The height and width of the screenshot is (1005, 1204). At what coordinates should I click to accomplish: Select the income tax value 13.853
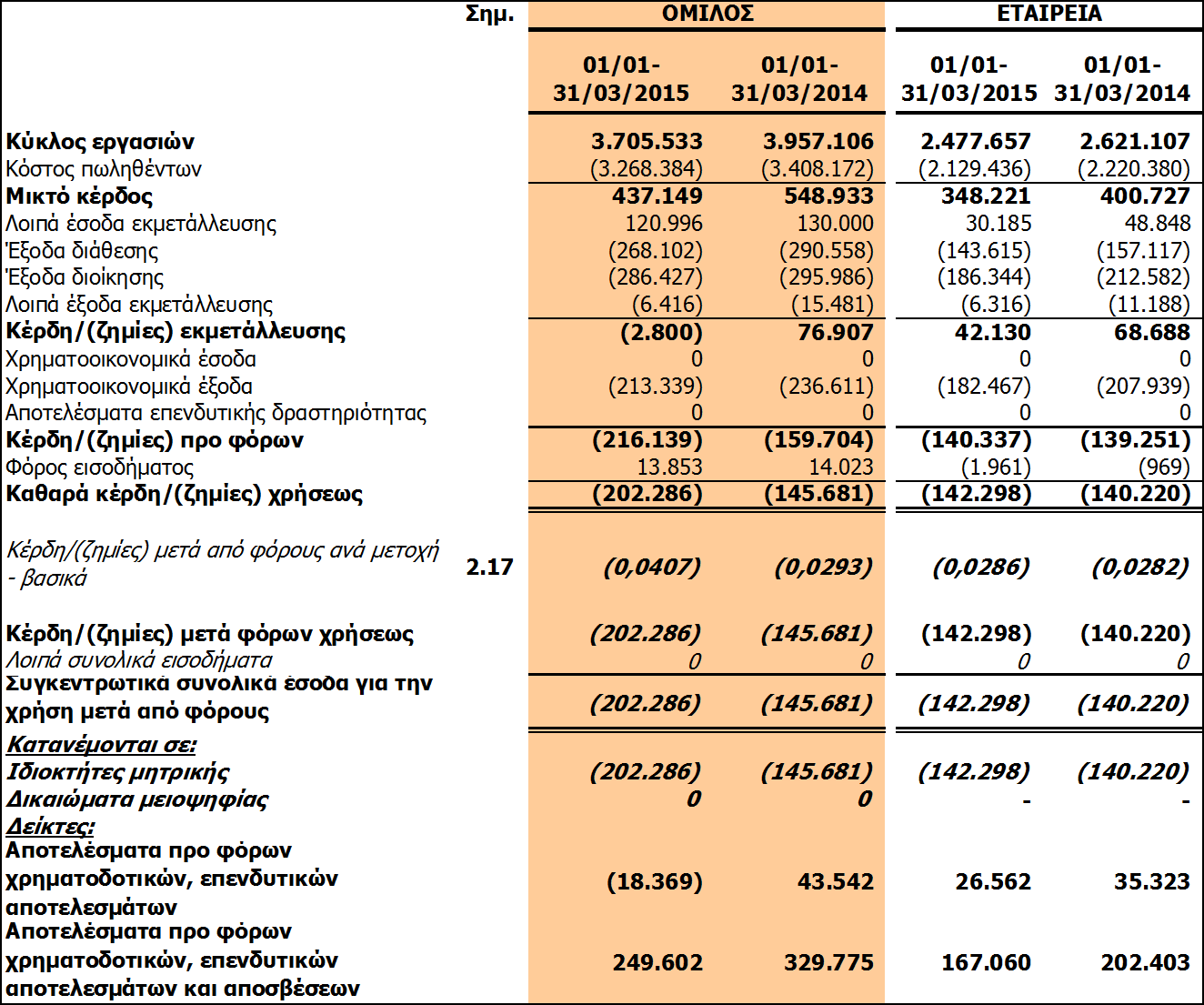point(670,467)
